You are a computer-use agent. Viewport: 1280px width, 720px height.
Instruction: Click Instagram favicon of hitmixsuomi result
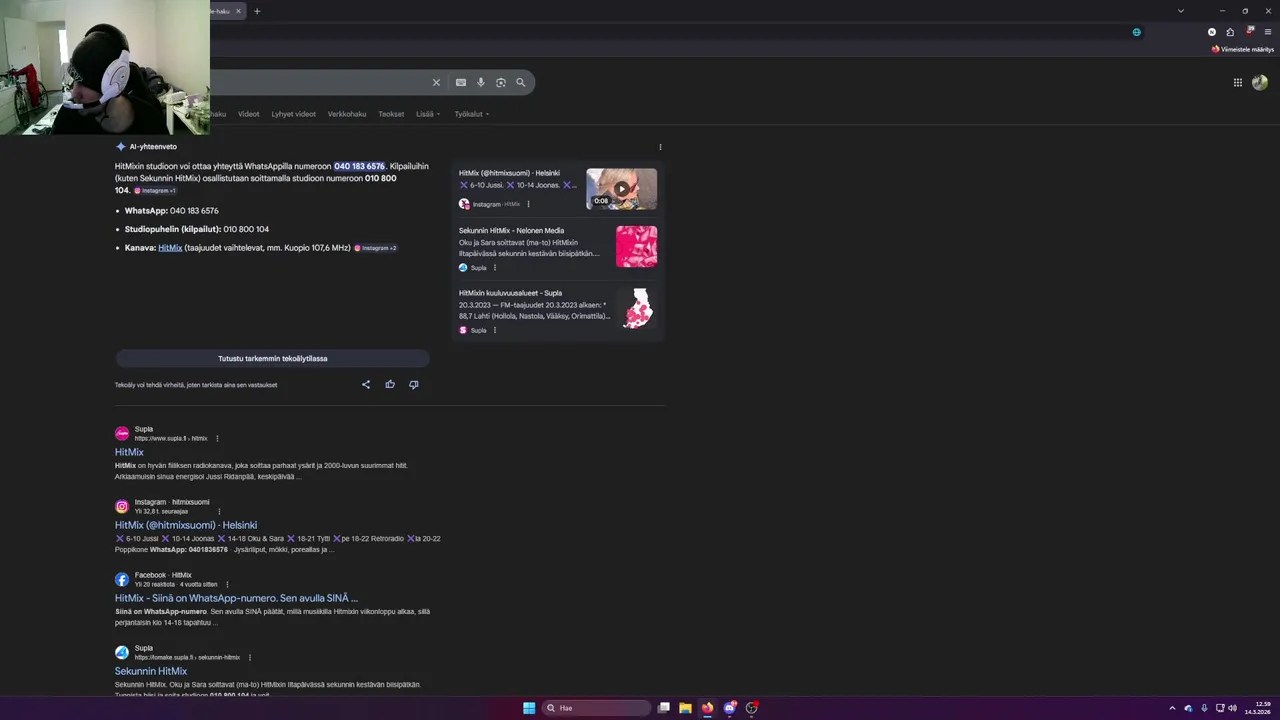pyautogui.click(x=122, y=506)
